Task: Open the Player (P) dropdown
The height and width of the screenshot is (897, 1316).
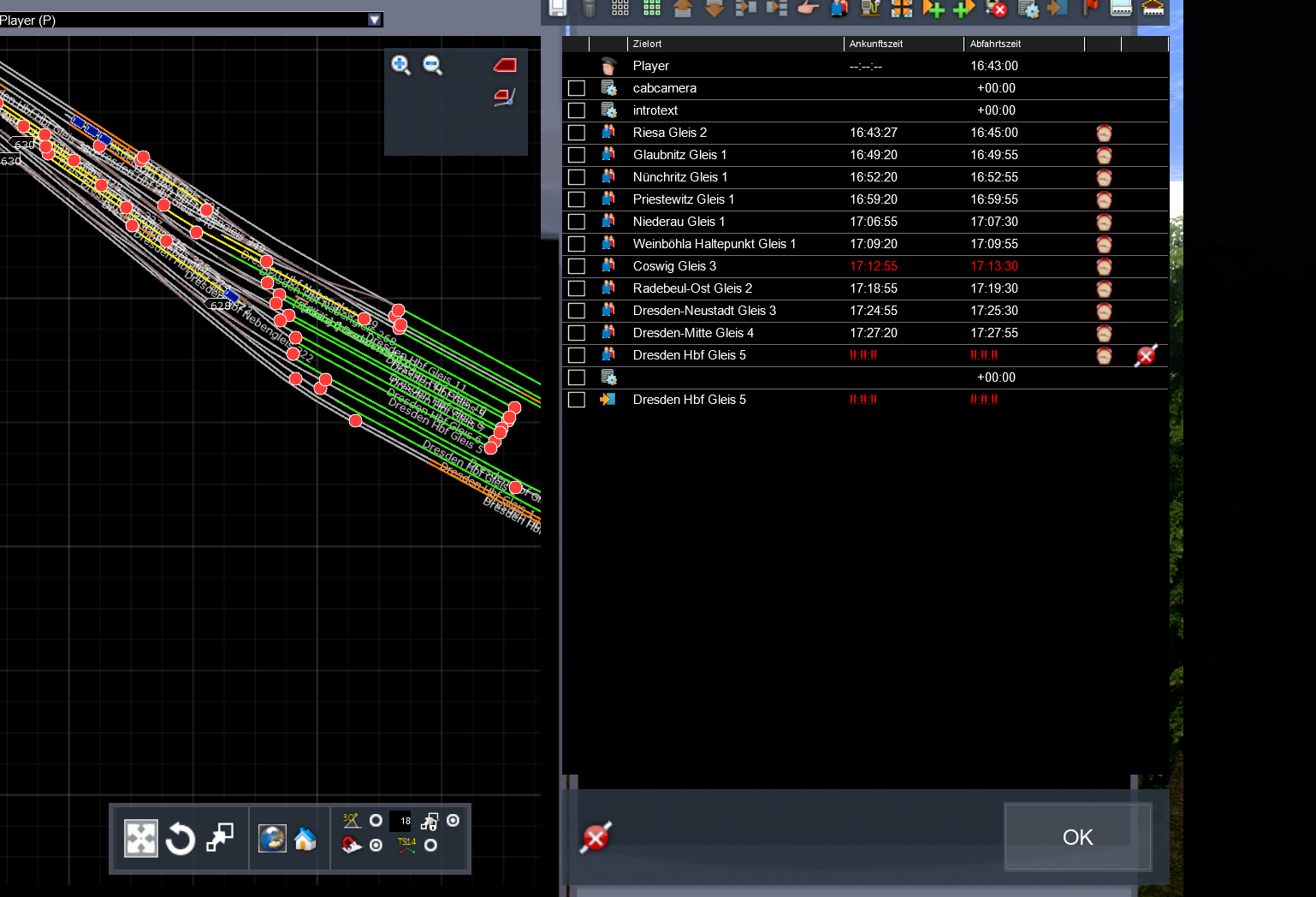Action: tap(374, 20)
